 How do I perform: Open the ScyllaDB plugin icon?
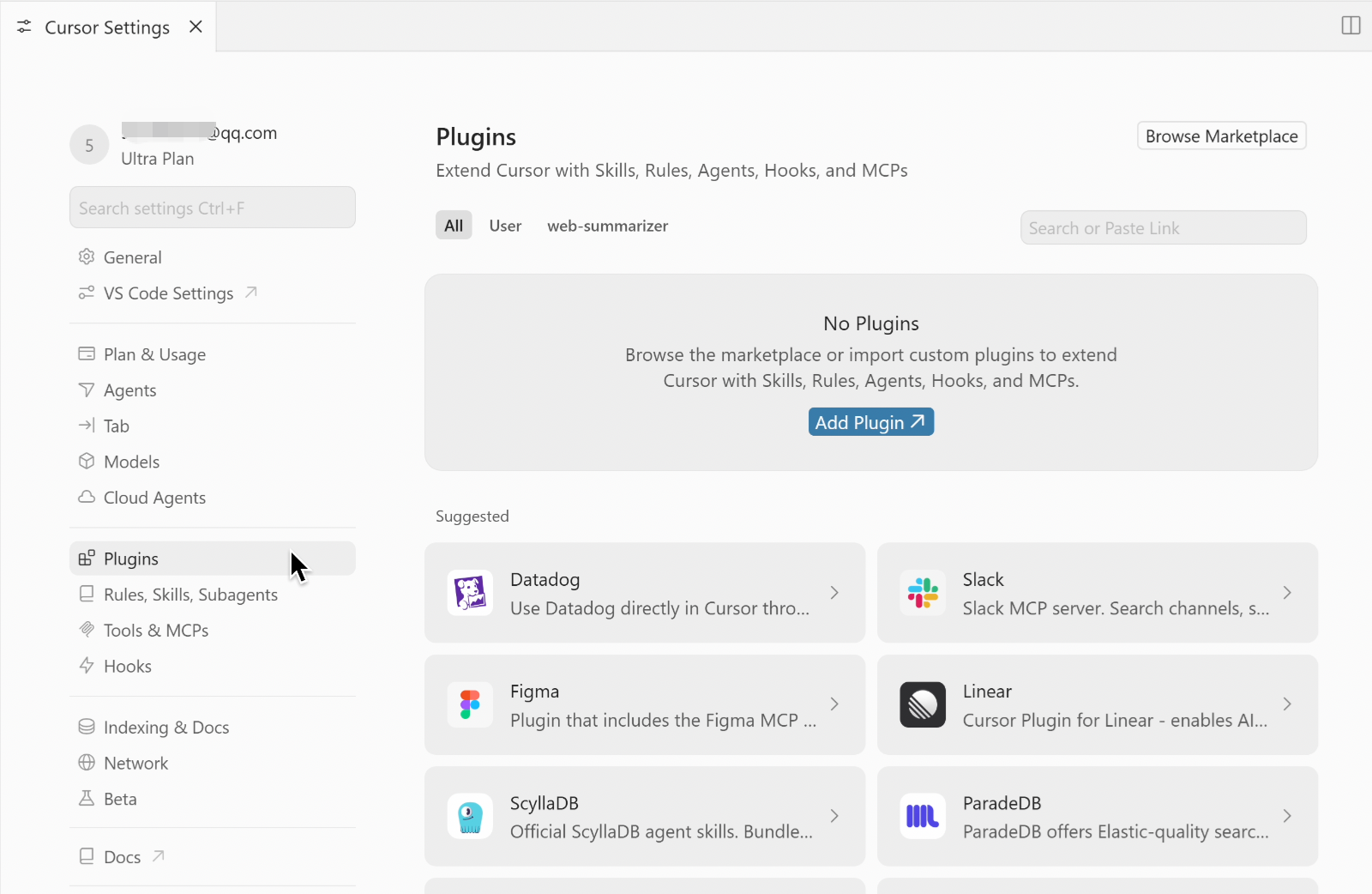pos(470,816)
